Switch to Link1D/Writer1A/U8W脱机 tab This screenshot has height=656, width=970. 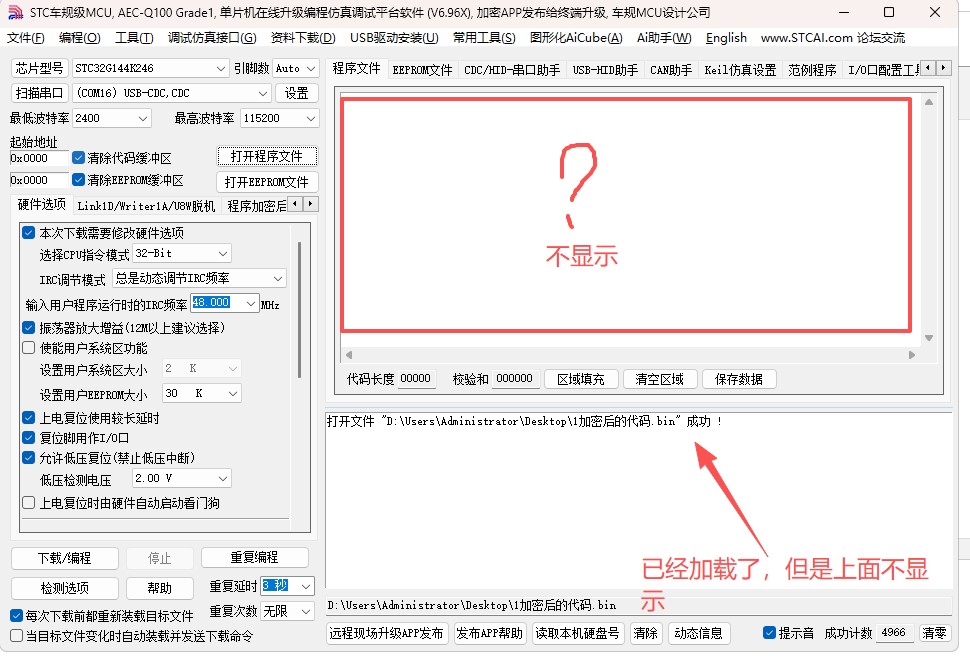click(146, 206)
